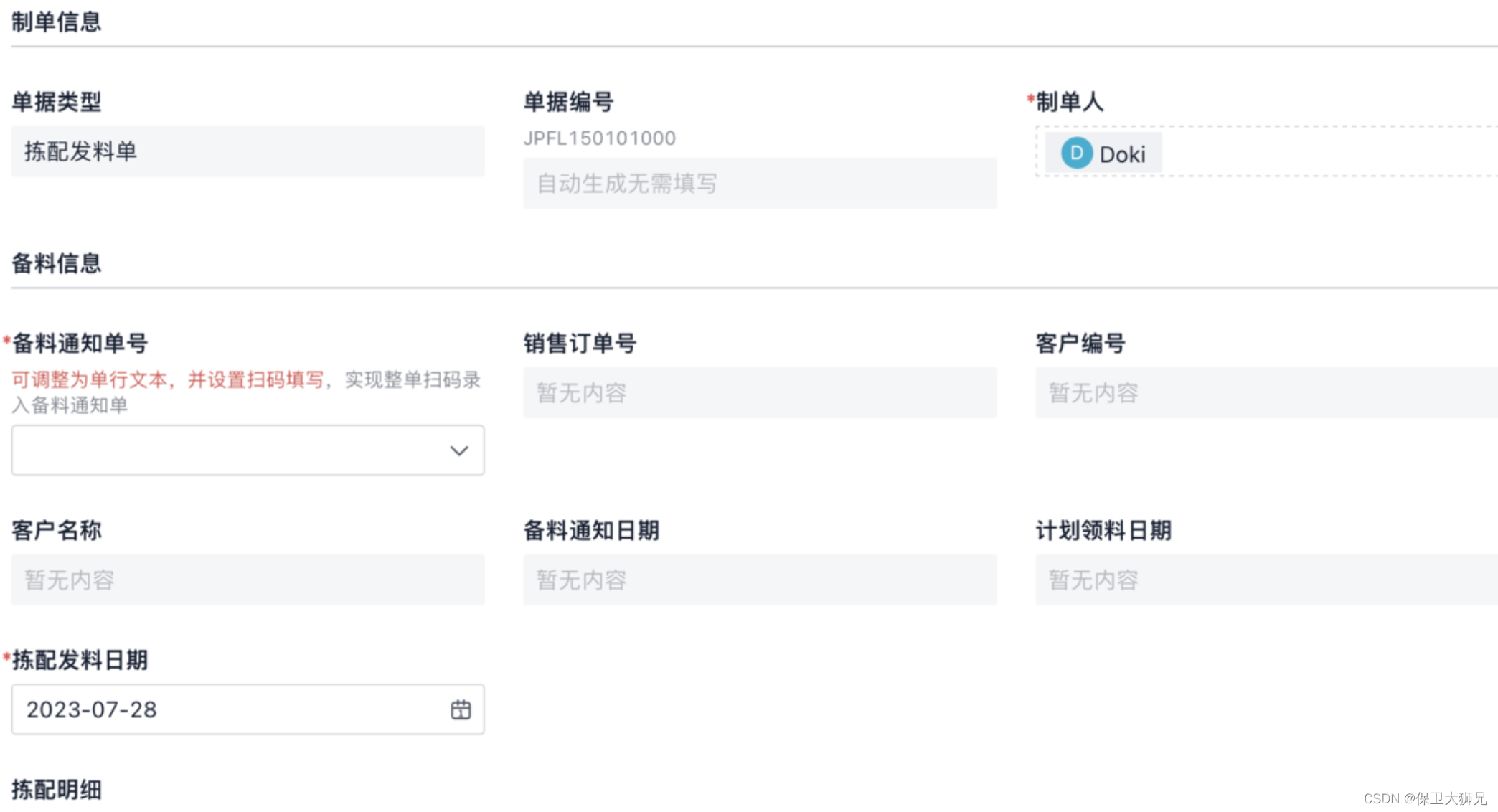1498x812 pixels.
Task: Click the 备料通知日期 field
Action: 760,580
